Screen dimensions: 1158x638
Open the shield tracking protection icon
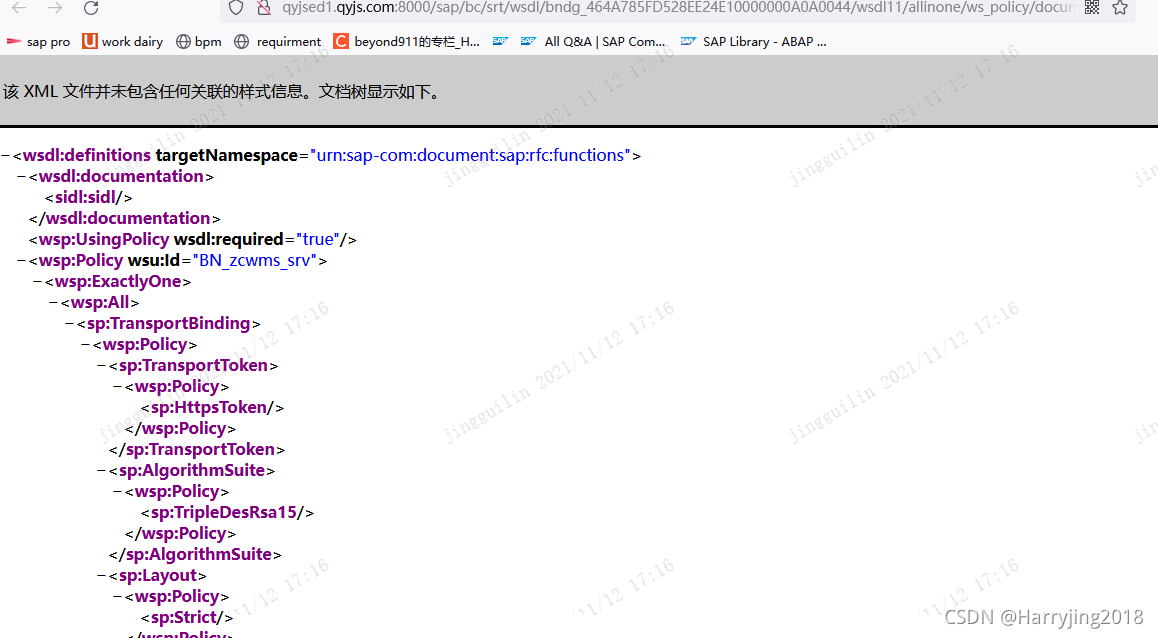tap(236, 7)
